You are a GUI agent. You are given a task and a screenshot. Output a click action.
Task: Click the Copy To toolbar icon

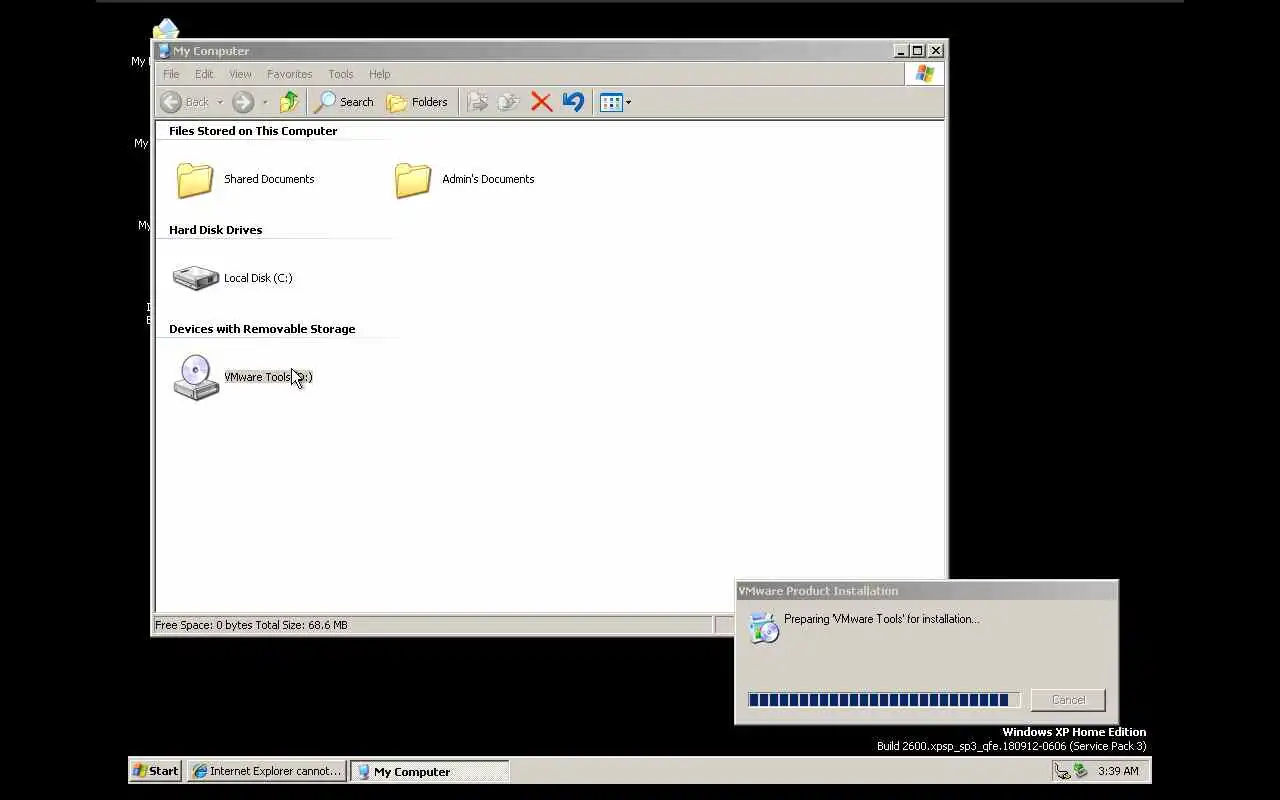(509, 102)
